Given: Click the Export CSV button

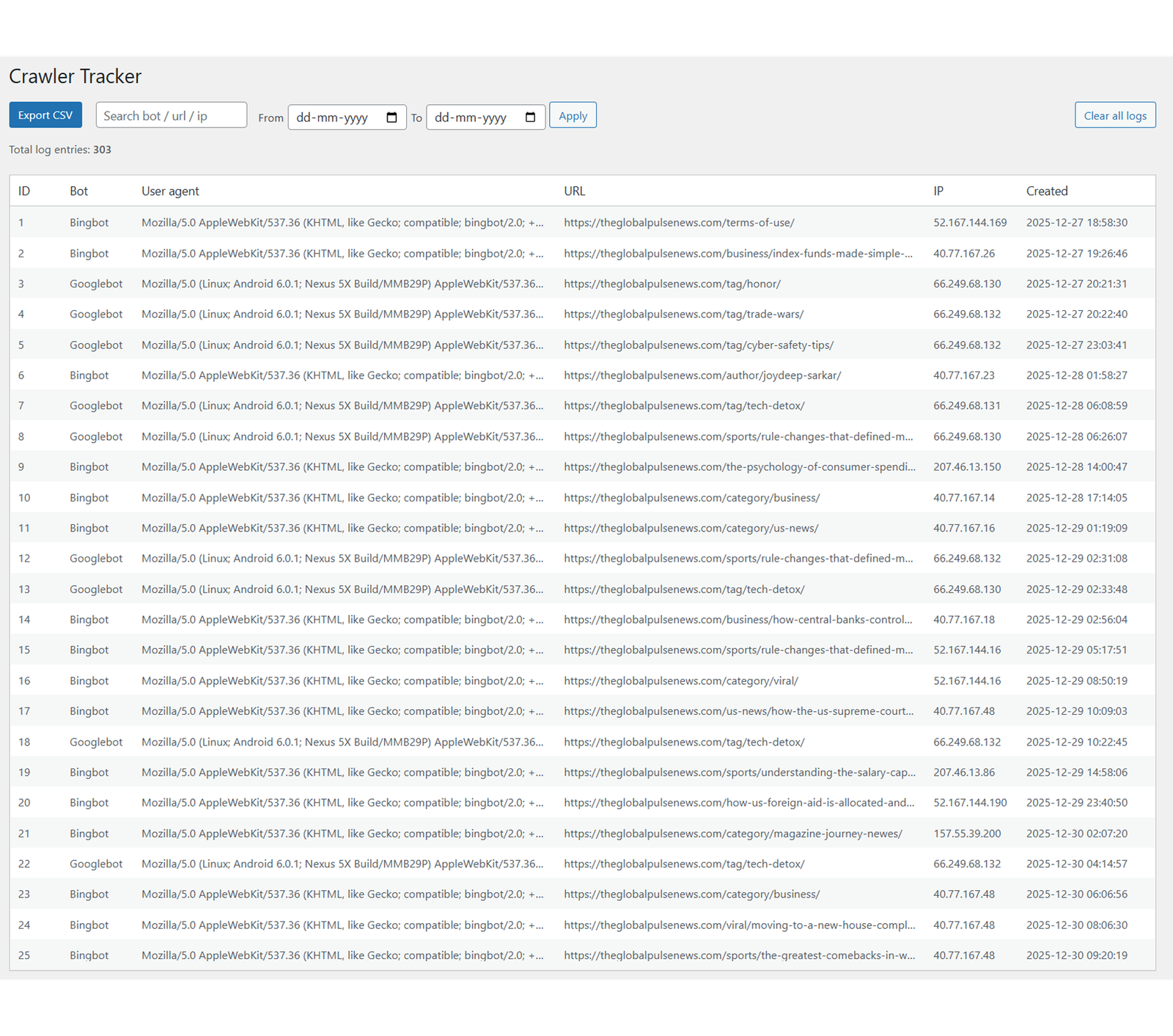Looking at the screenshot, I should pyautogui.click(x=45, y=115).
